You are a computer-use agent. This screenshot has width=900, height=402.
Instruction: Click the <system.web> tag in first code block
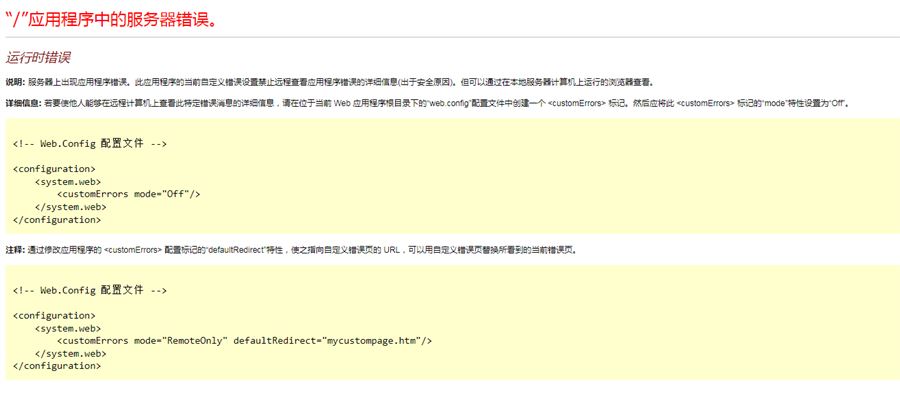68,182
